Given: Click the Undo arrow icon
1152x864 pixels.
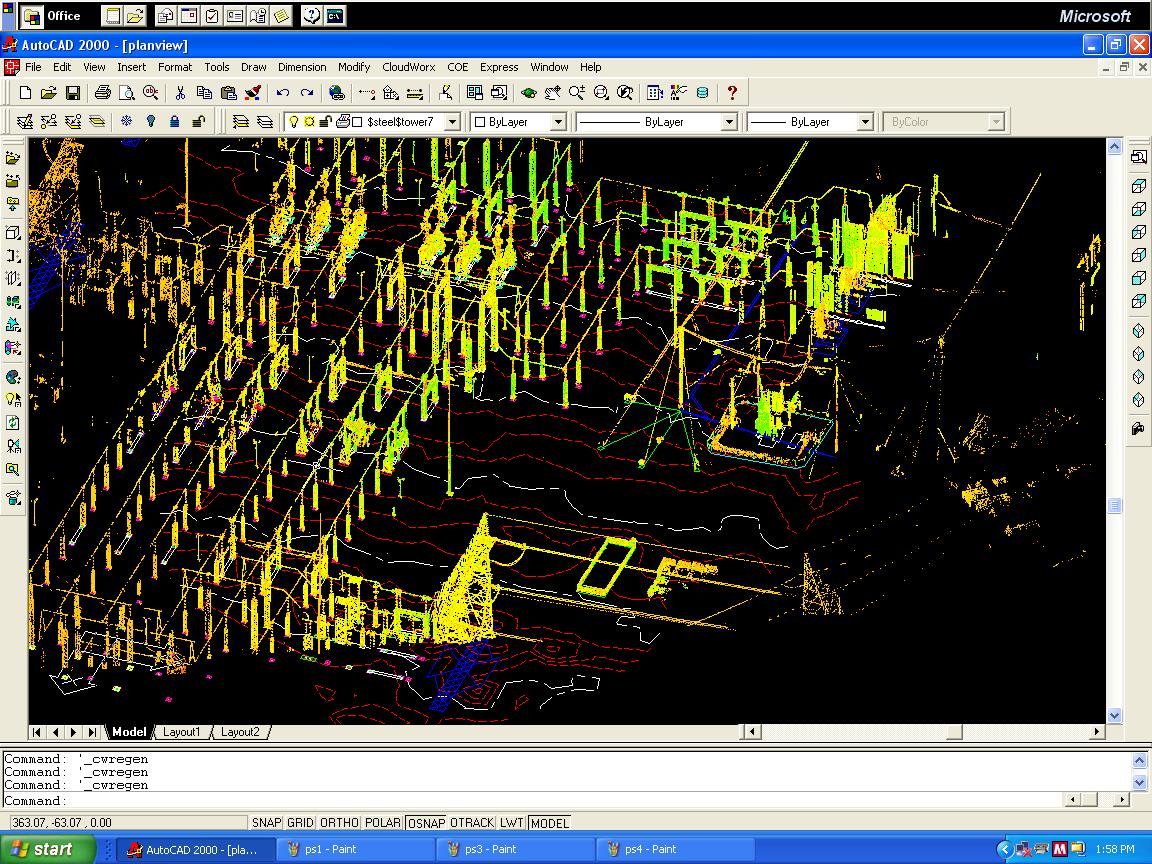Looking at the screenshot, I should tap(283, 93).
